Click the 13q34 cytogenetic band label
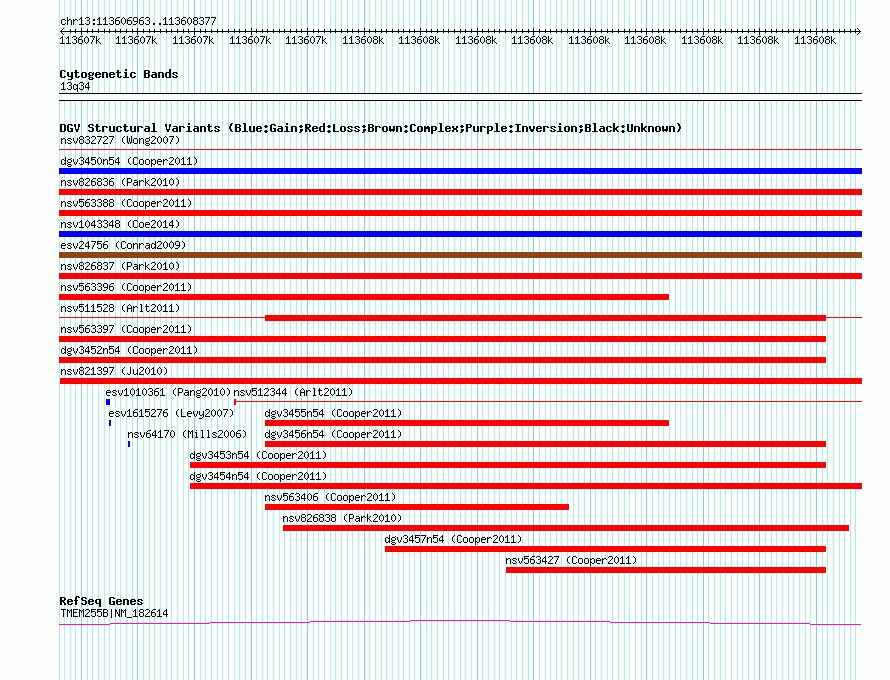Screen dimensions: 890x680 click(x=75, y=86)
